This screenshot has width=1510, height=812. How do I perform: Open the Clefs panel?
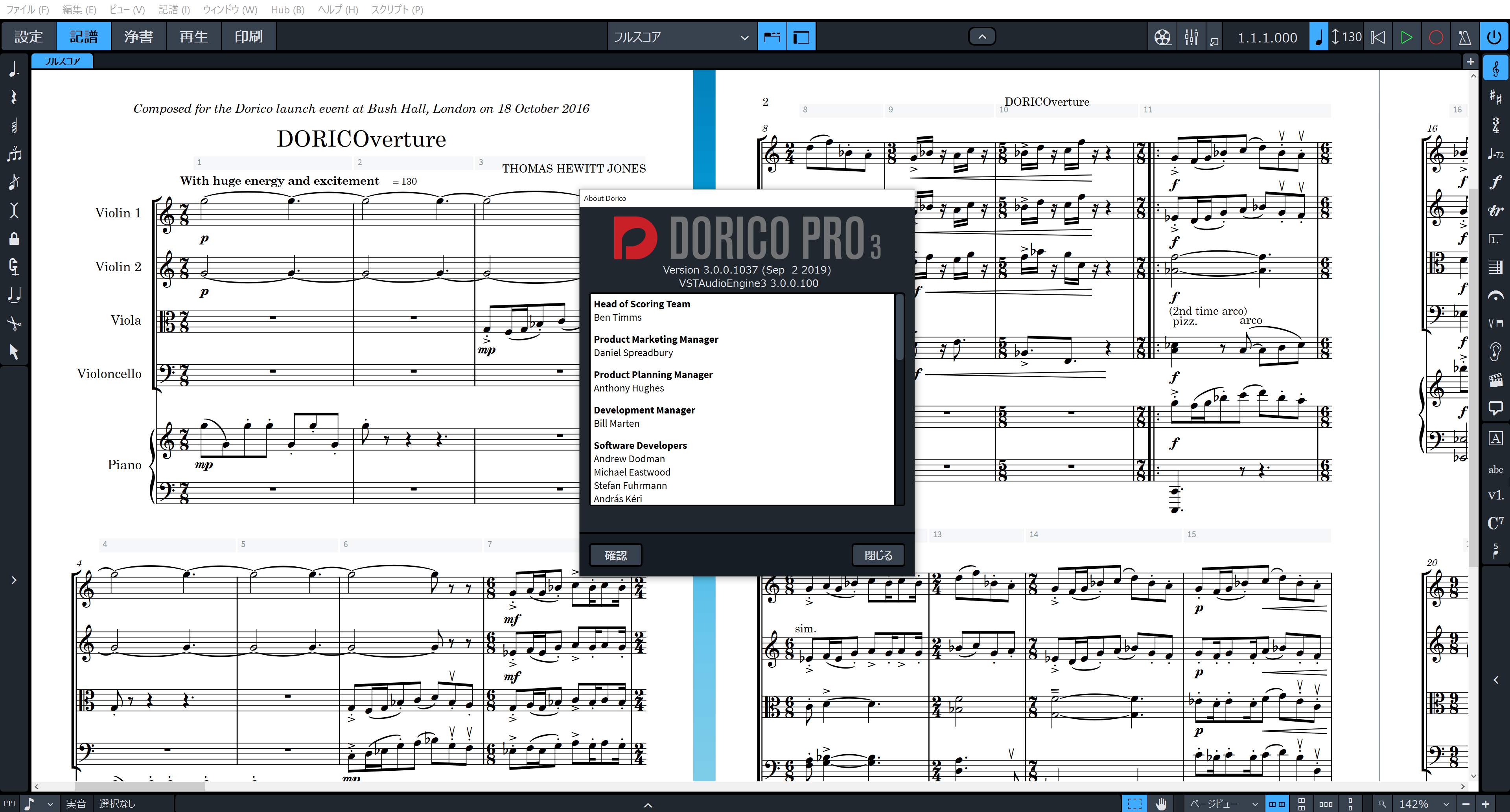[1495, 68]
